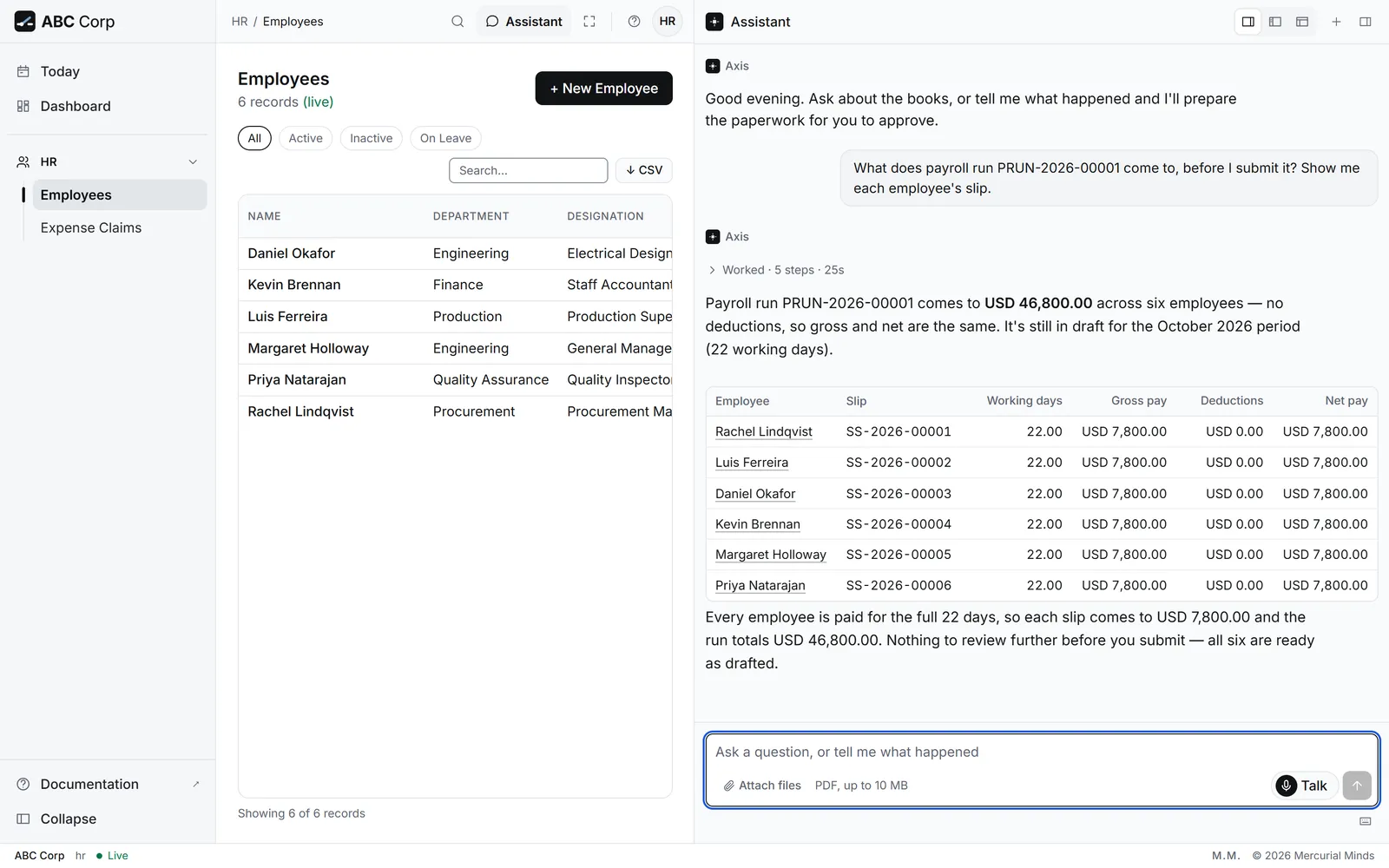The image size is (1389, 868).
Task: Attach files with the paperclip
Action: pyautogui.click(x=762, y=786)
